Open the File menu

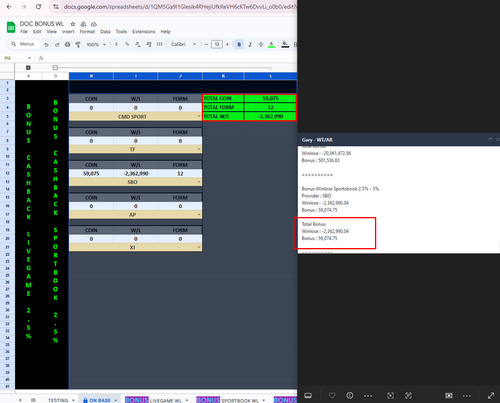coord(24,32)
